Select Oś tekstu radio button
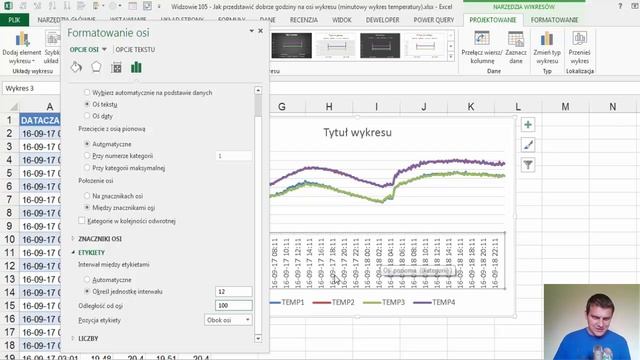The width and height of the screenshot is (640, 360). coord(87,104)
